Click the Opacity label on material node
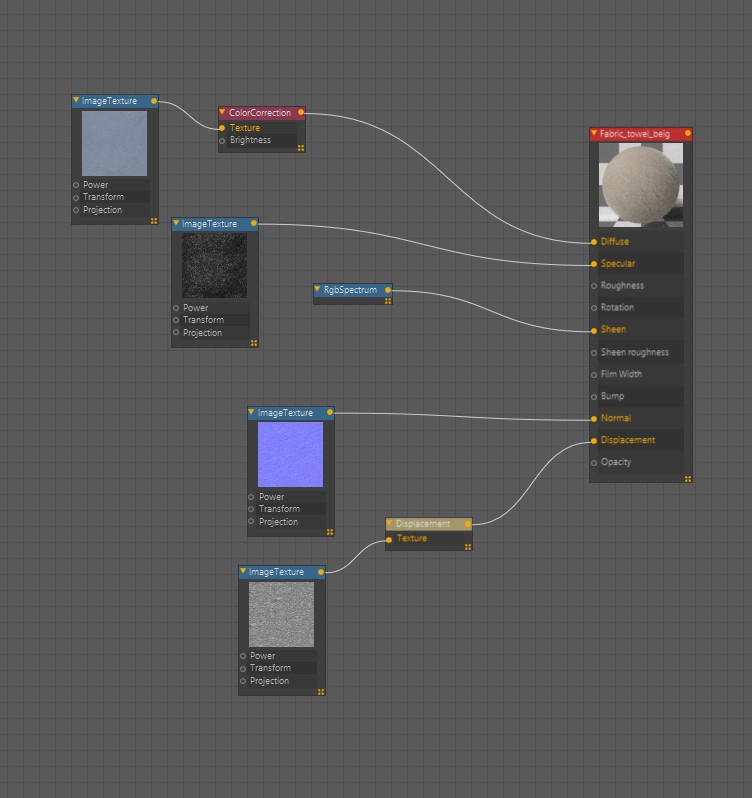The width and height of the screenshot is (752, 798). [x=616, y=462]
